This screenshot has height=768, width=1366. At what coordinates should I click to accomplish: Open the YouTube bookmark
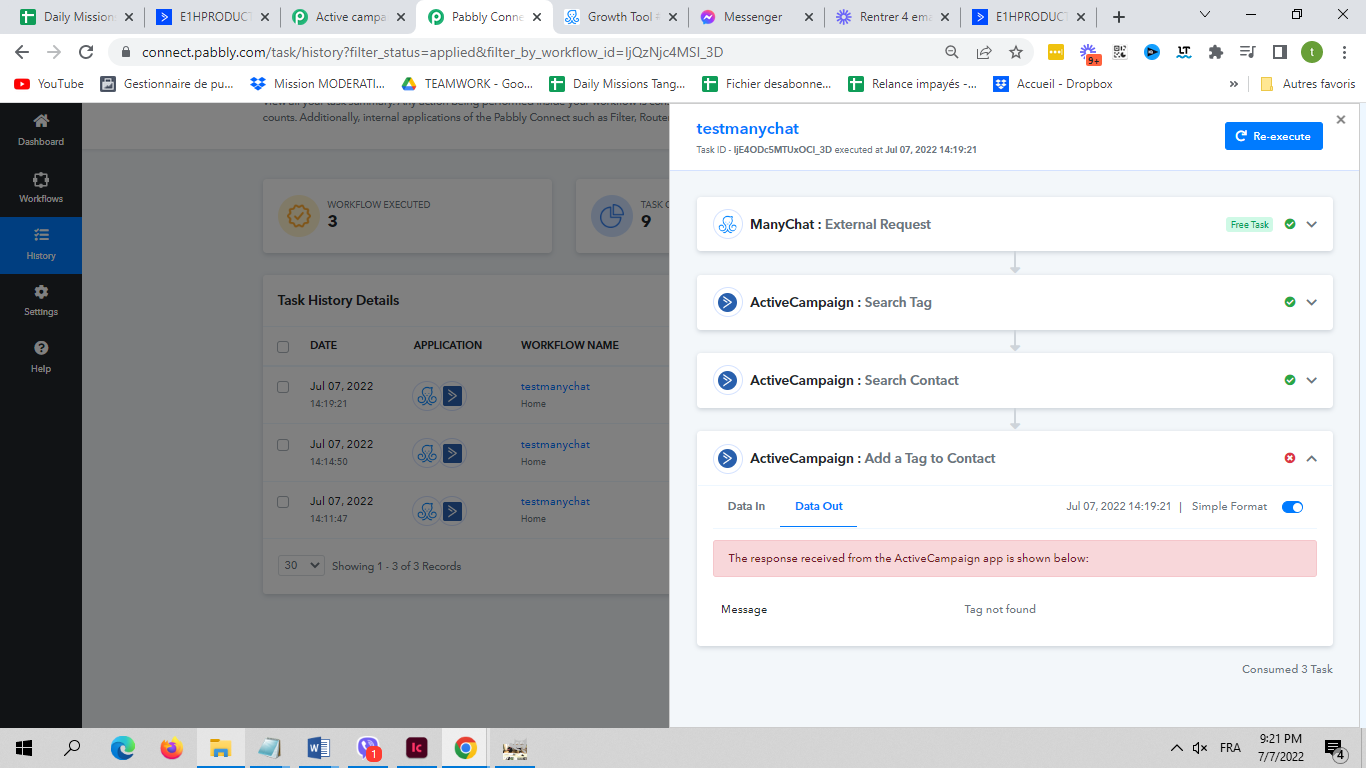pyautogui.click(x=50, y=84)
